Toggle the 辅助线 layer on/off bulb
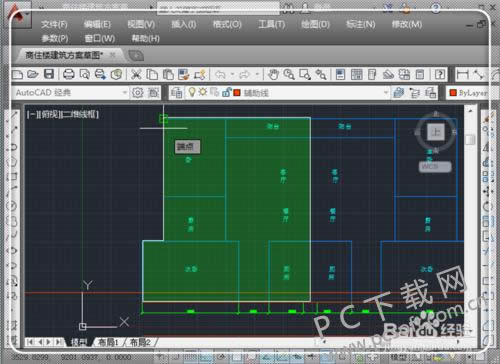Screen dimensions: 500x364 tap(192, 92)
